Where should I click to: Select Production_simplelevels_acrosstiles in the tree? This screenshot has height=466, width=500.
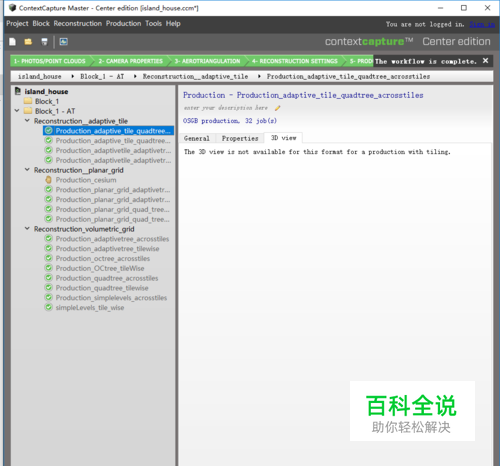point(111,298)
